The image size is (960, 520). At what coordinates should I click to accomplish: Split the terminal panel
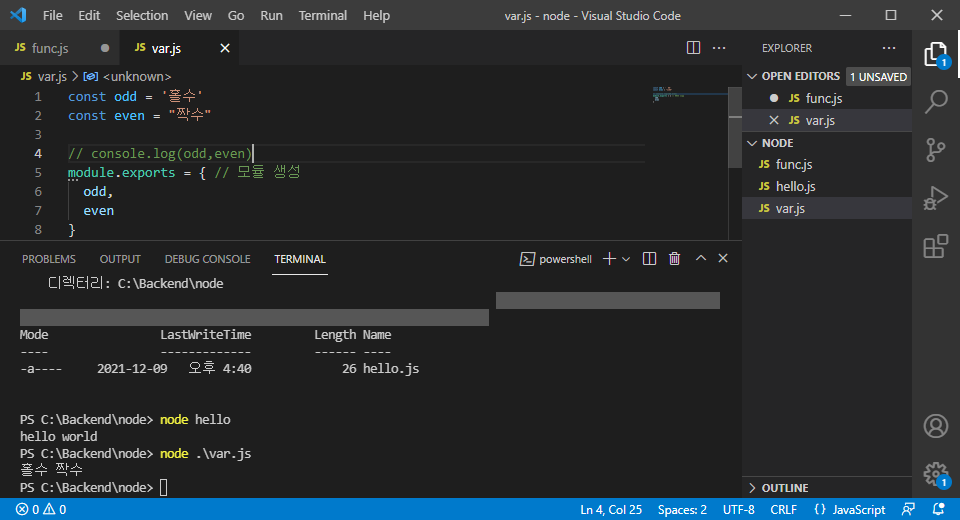pos(650,259)
